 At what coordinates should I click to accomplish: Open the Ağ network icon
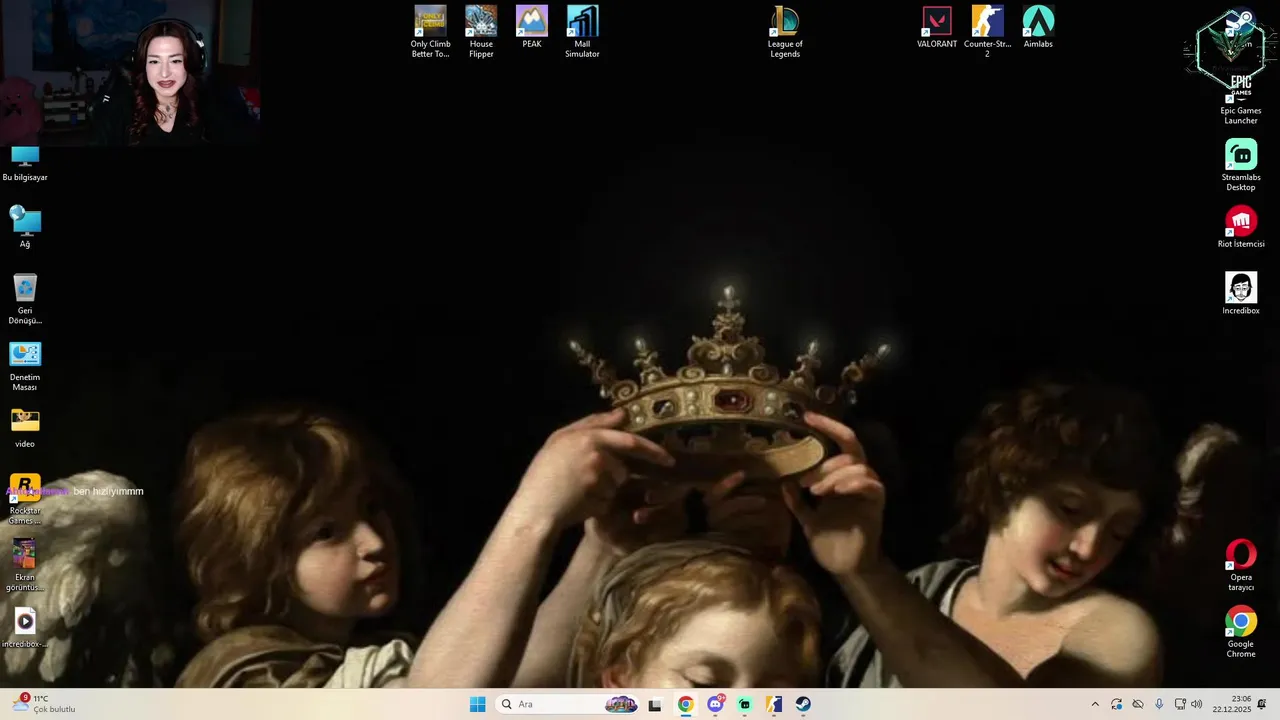25,227
